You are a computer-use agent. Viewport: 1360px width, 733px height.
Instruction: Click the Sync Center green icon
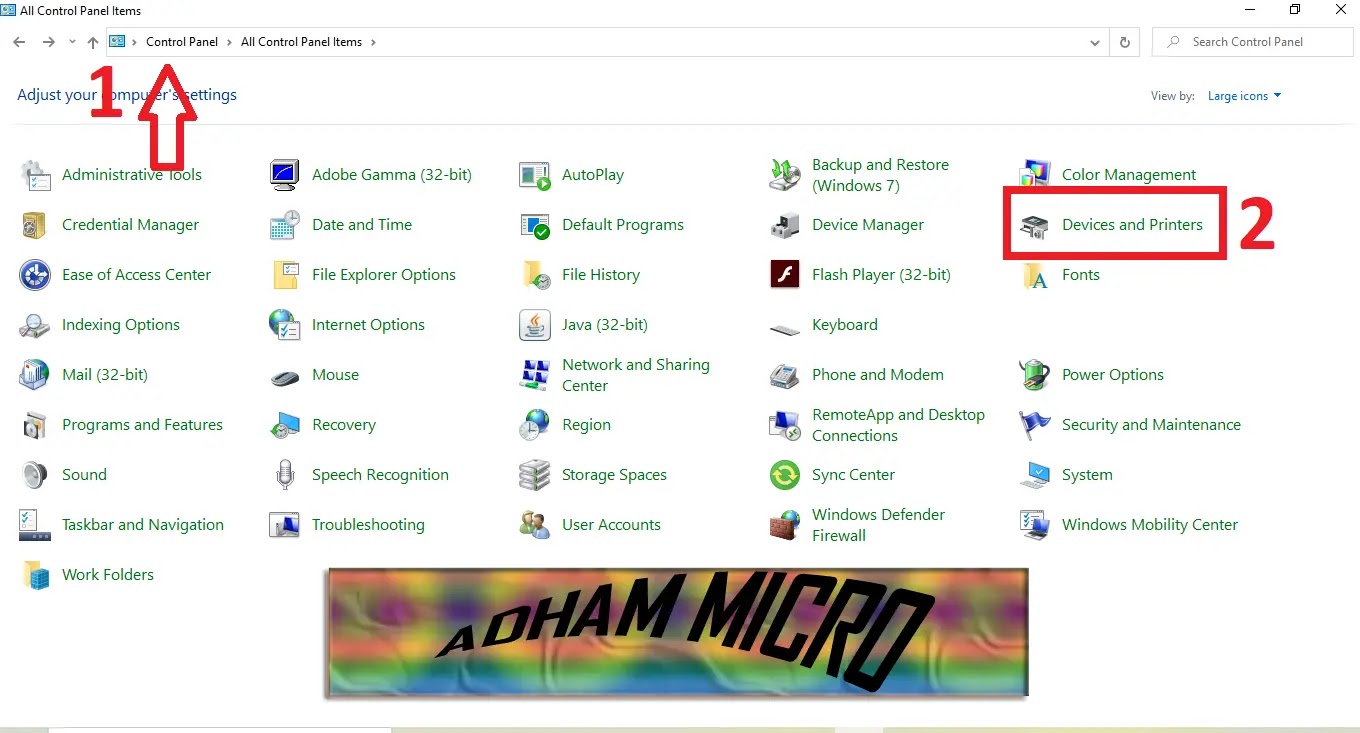[785, 475]
